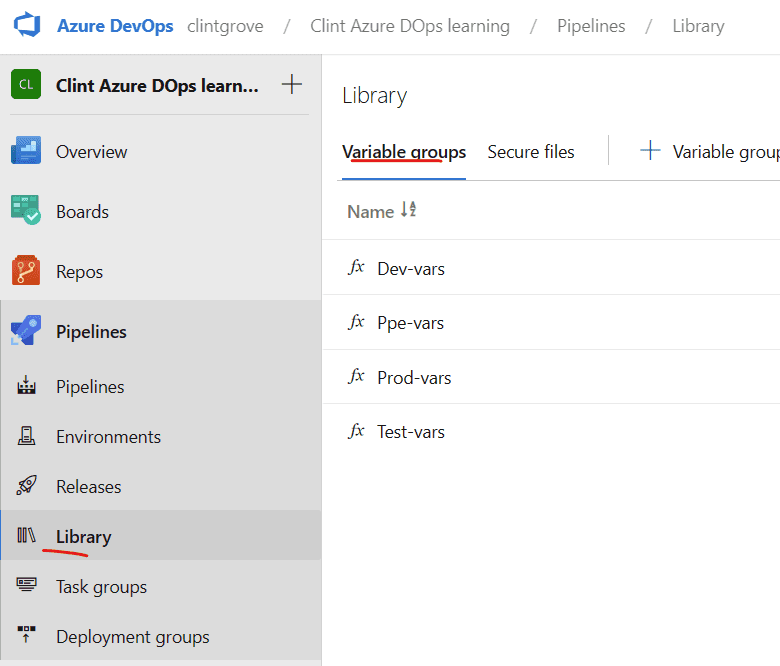
Task: Open the Test-vars variable group
Action: [x=411, y=432]
